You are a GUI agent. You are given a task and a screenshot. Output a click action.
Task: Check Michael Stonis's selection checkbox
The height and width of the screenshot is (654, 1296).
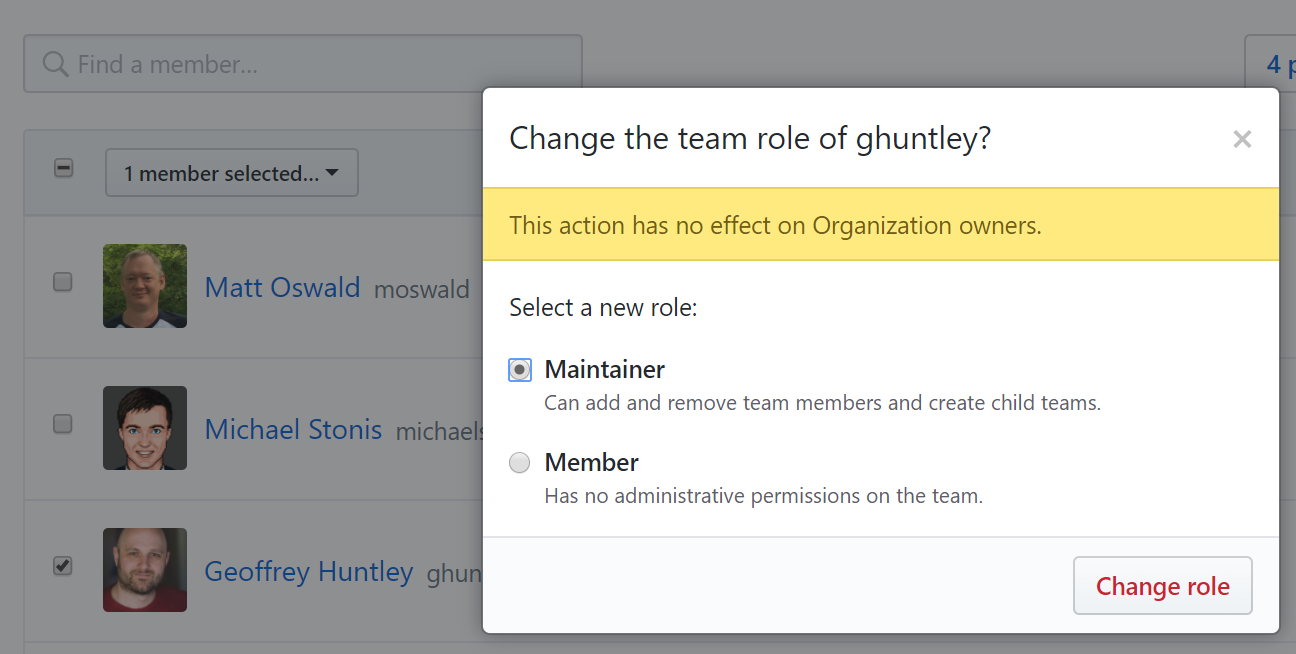[x=62, y=424]
